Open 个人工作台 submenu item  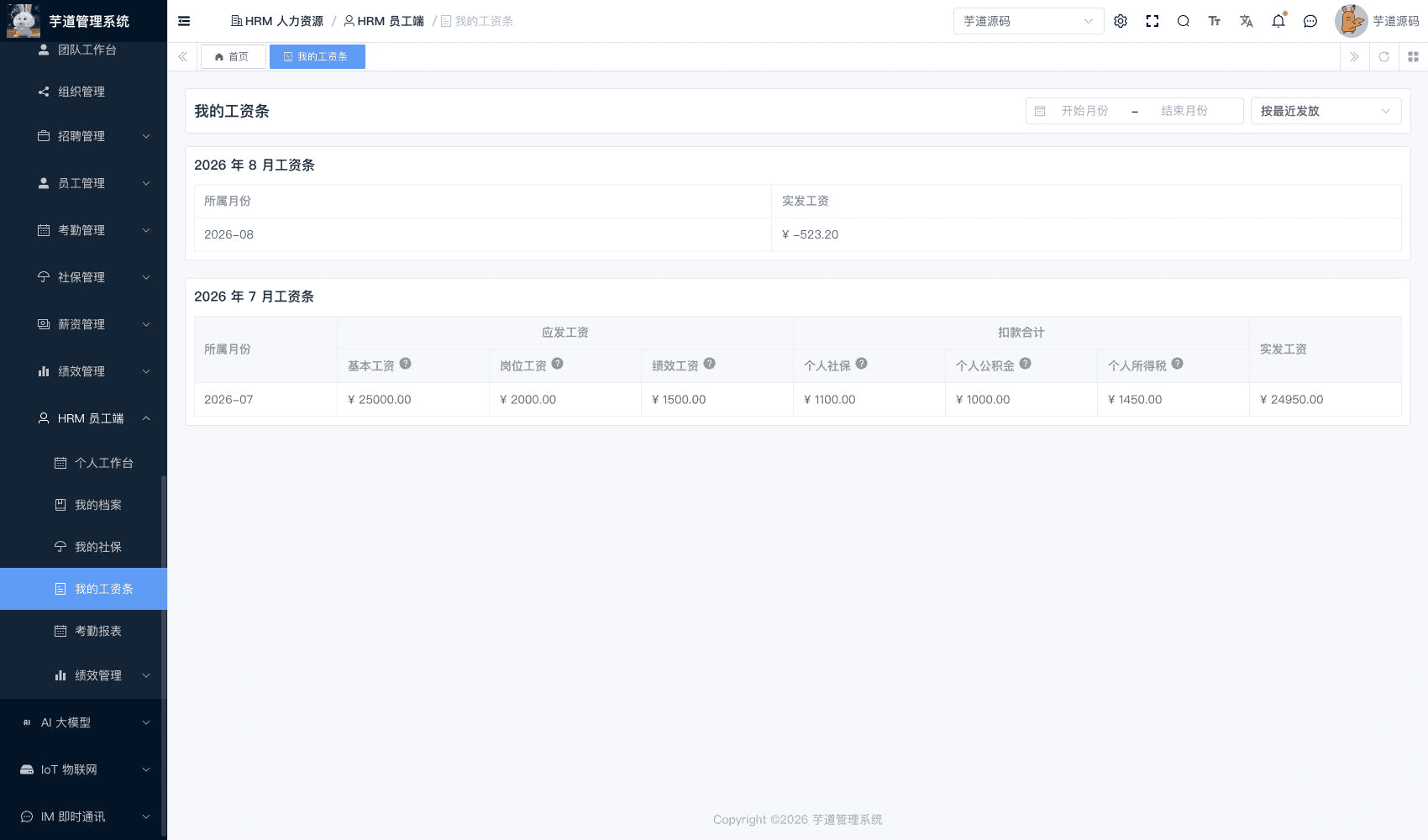pos(83,463)
